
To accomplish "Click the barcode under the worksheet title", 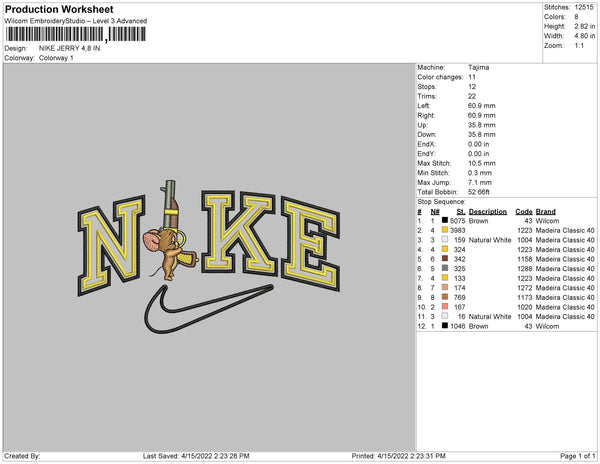I will pos(75,34).
